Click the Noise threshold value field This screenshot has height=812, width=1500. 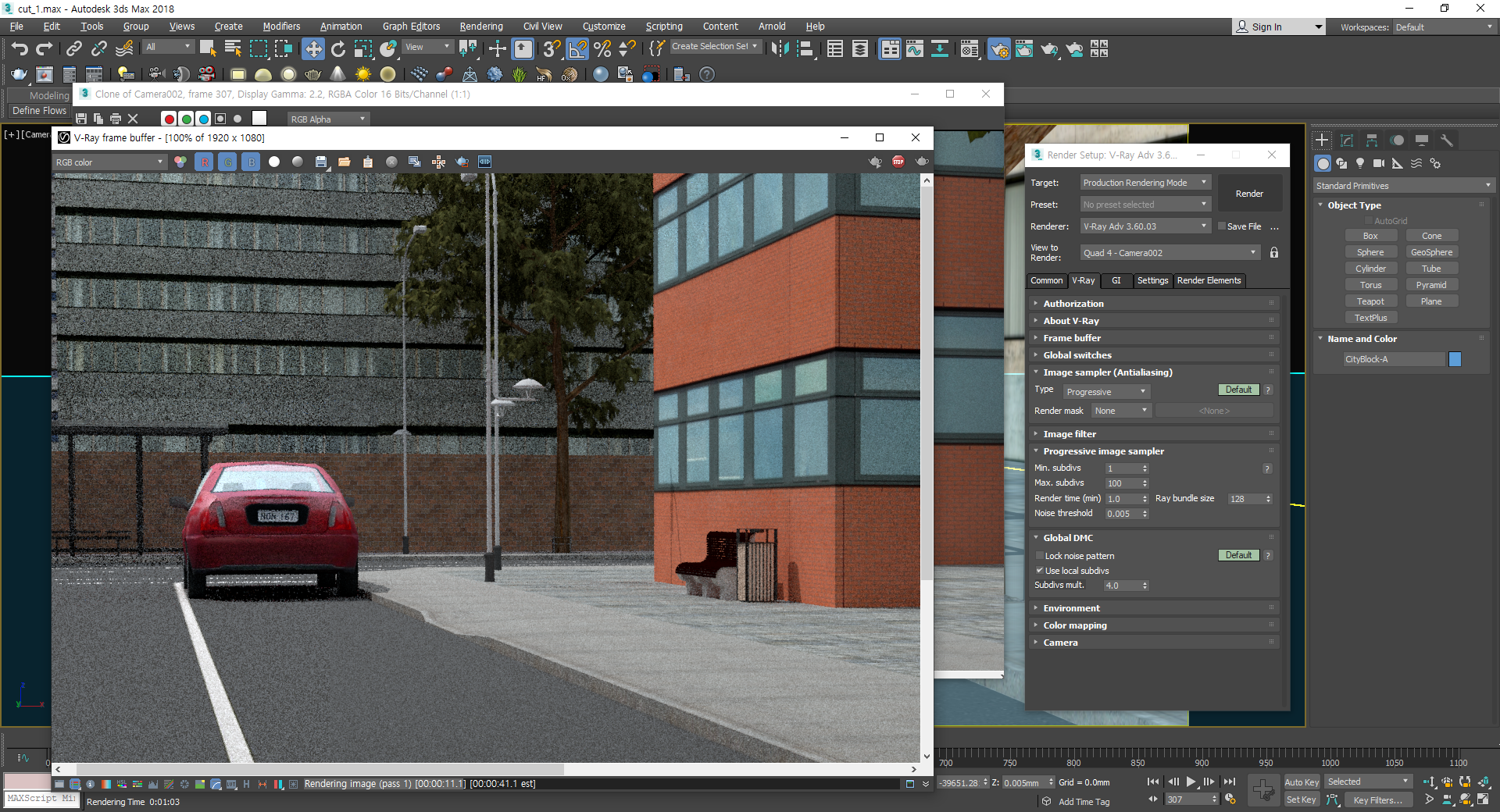coord(1122,514)
